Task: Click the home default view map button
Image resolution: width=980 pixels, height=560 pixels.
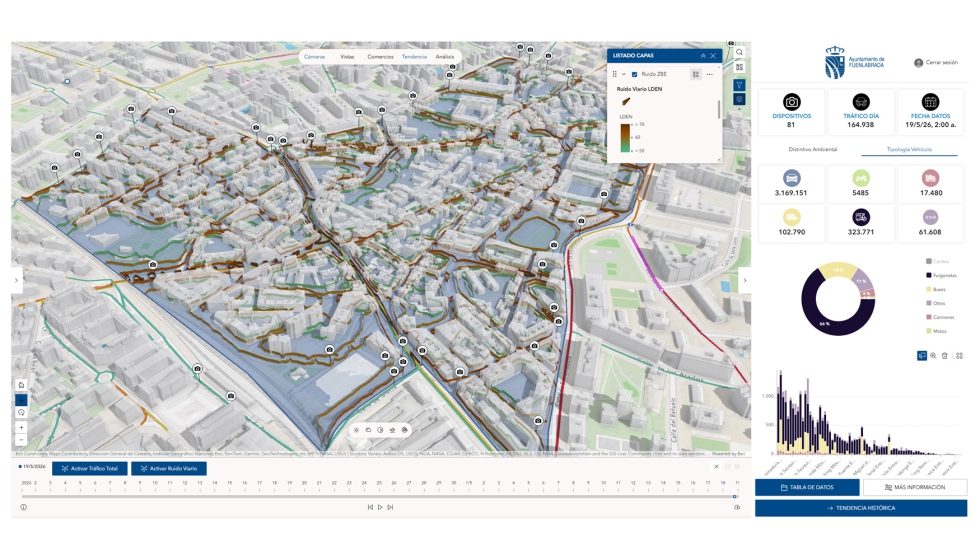Action: pyautogui.click(x=21, y=386)
